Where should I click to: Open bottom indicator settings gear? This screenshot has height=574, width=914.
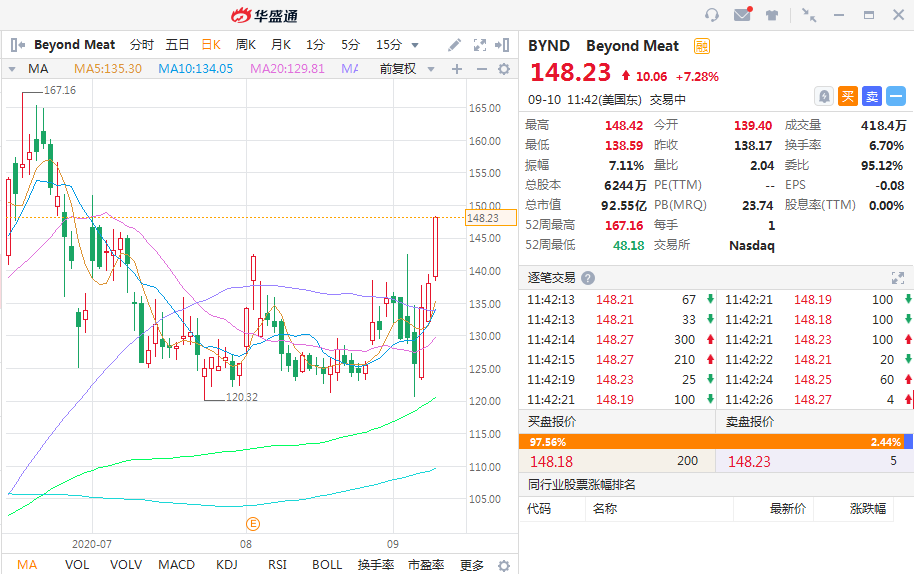(504, 565)
